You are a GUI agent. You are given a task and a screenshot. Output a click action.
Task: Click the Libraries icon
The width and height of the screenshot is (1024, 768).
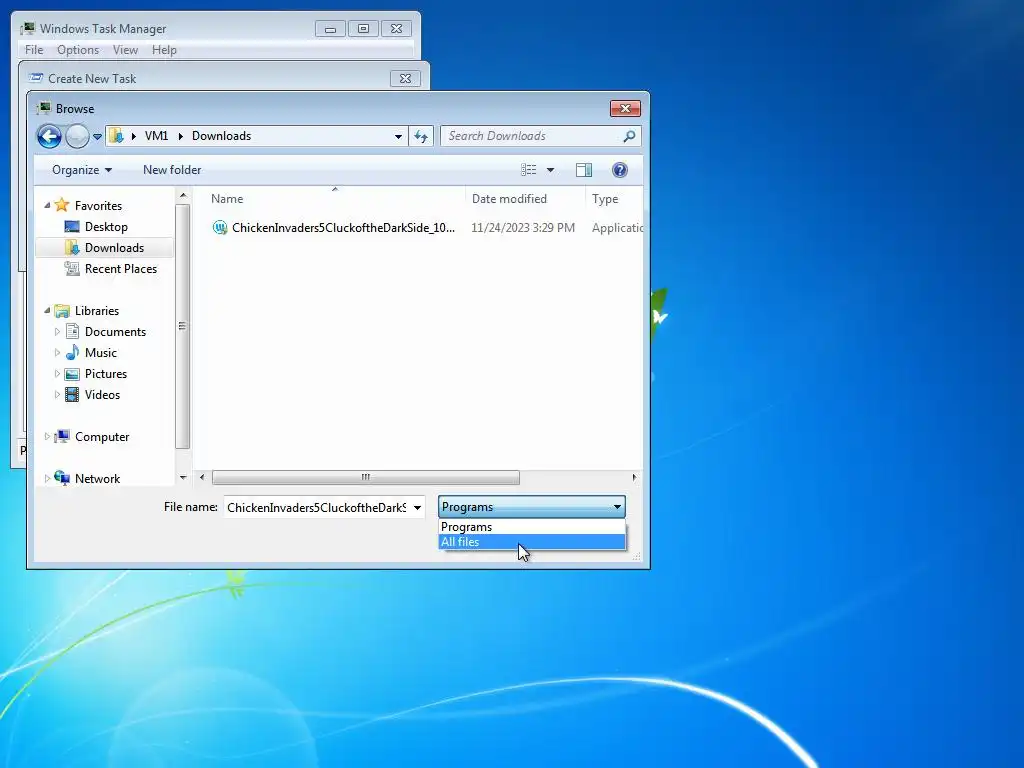62,311
